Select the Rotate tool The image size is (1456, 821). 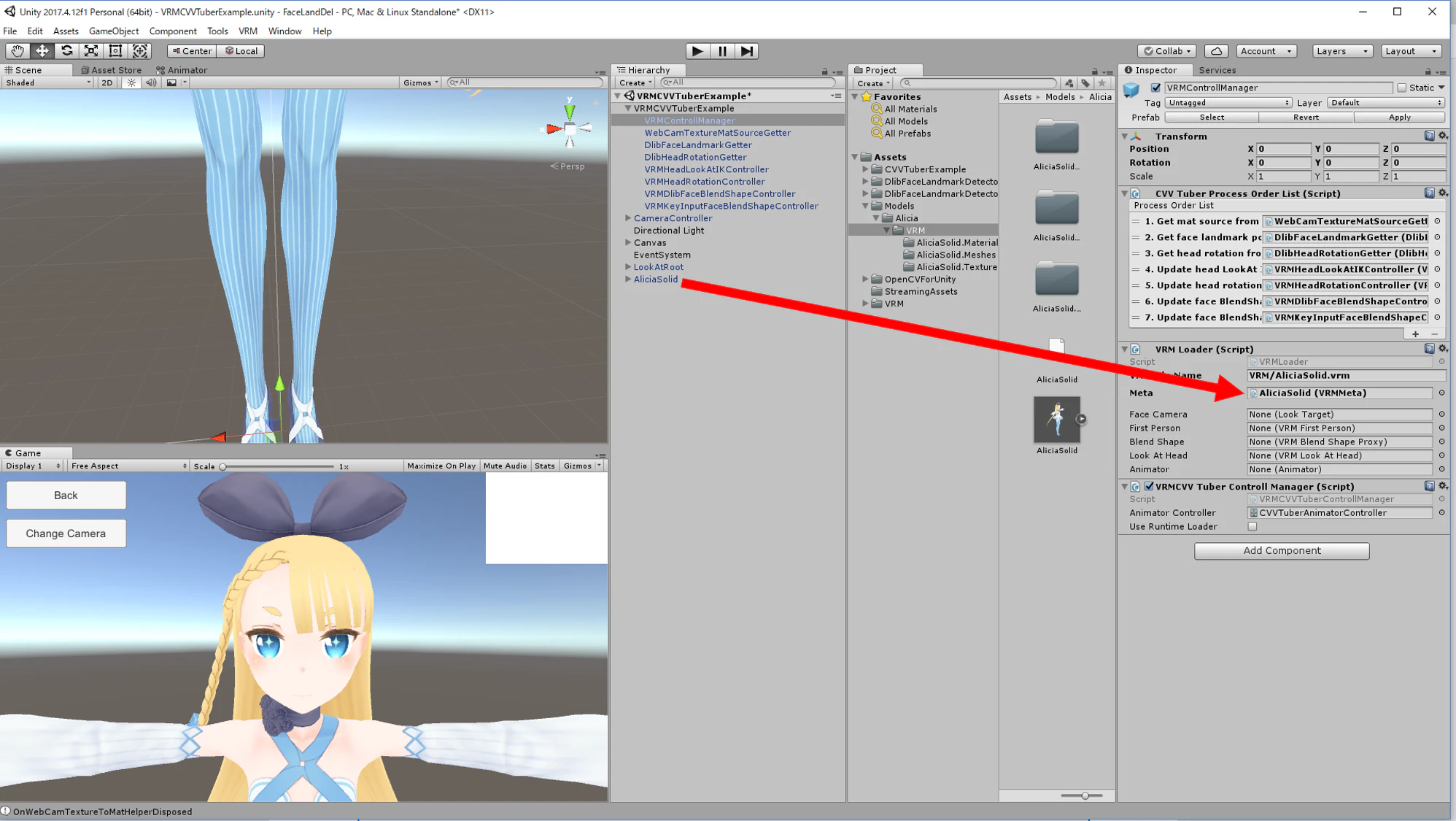[x=66, y=50]
